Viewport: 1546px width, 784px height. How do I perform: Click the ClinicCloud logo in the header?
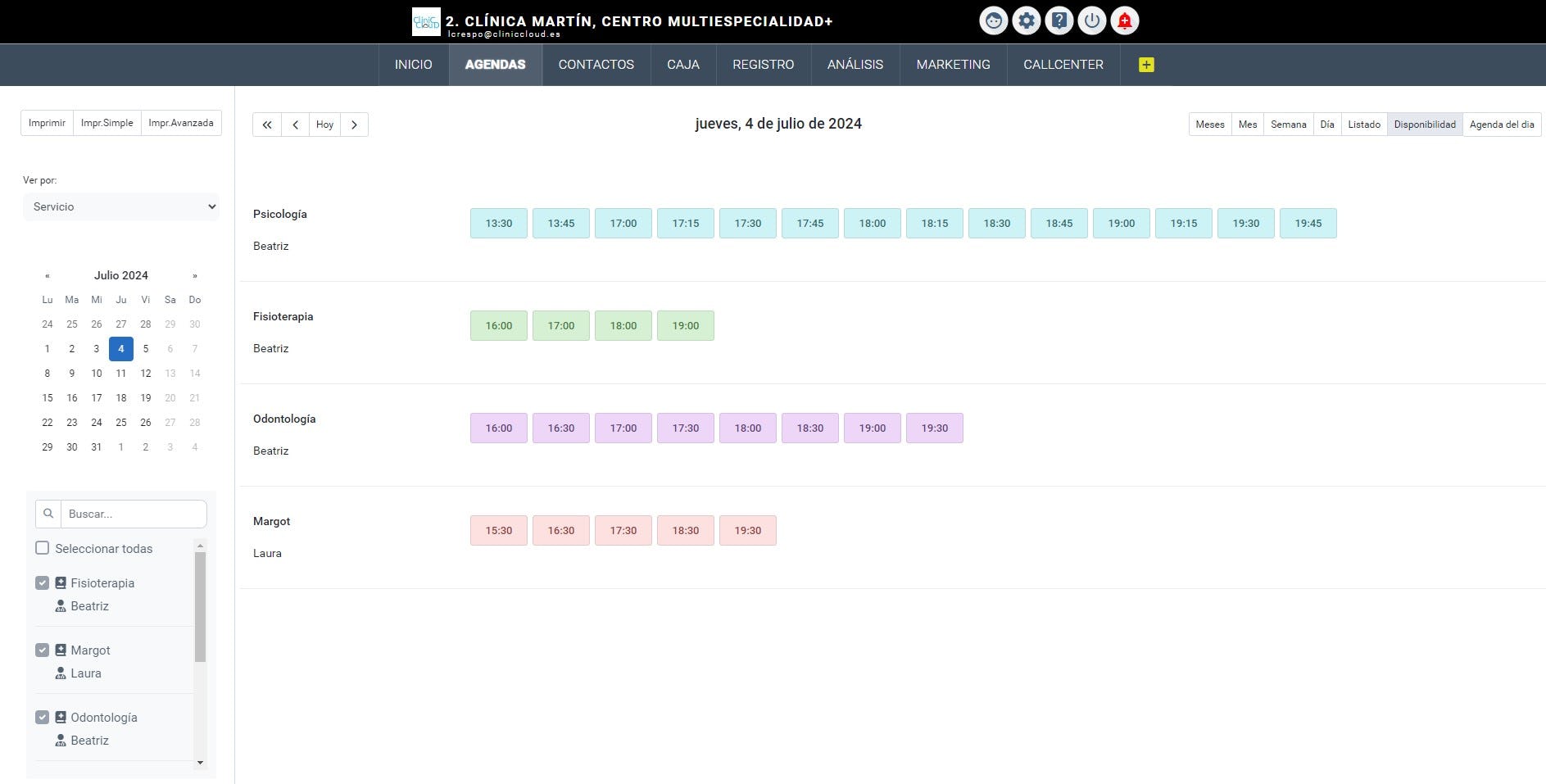coord(426,21)
